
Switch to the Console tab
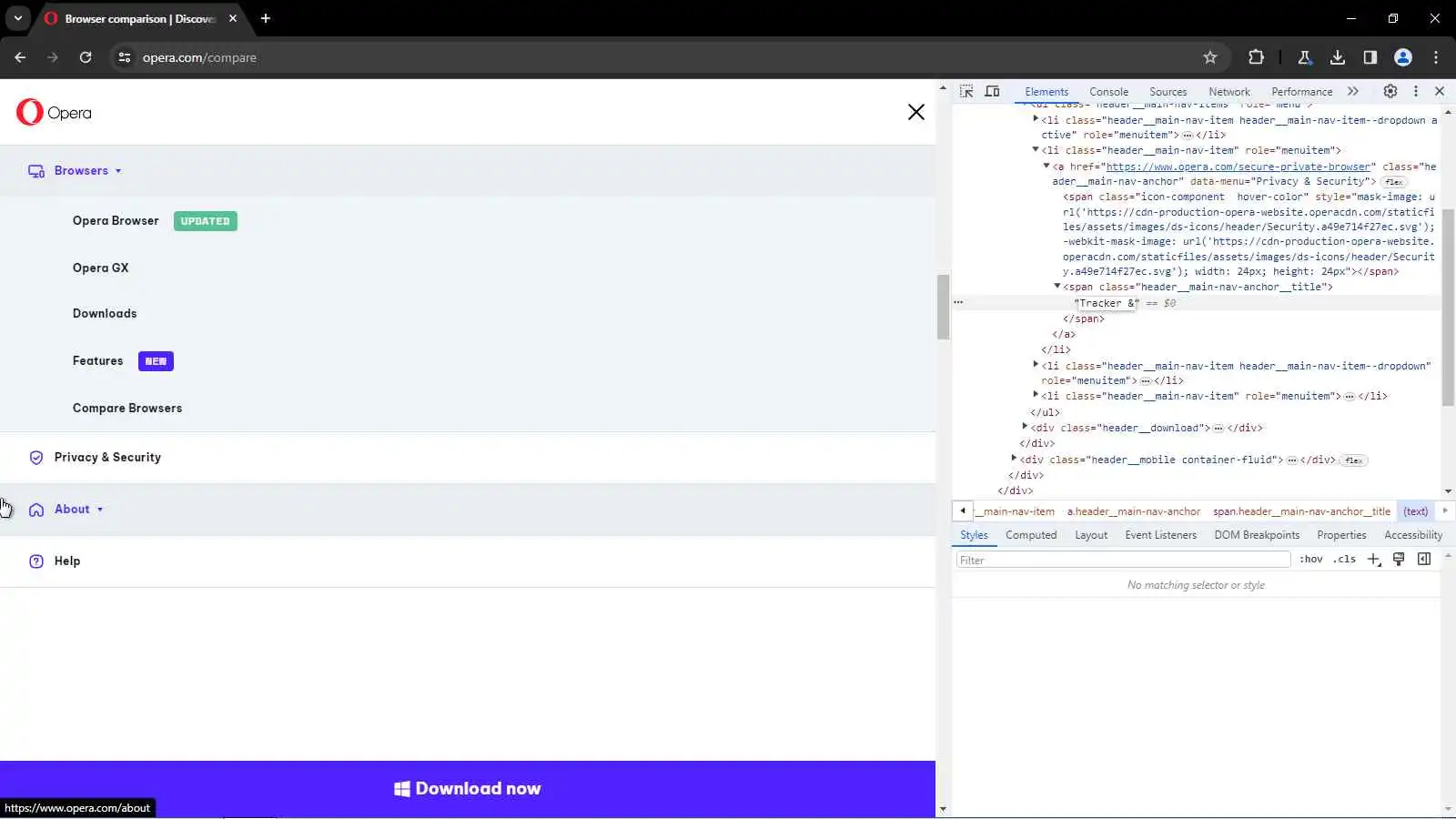pos(1108,92)
